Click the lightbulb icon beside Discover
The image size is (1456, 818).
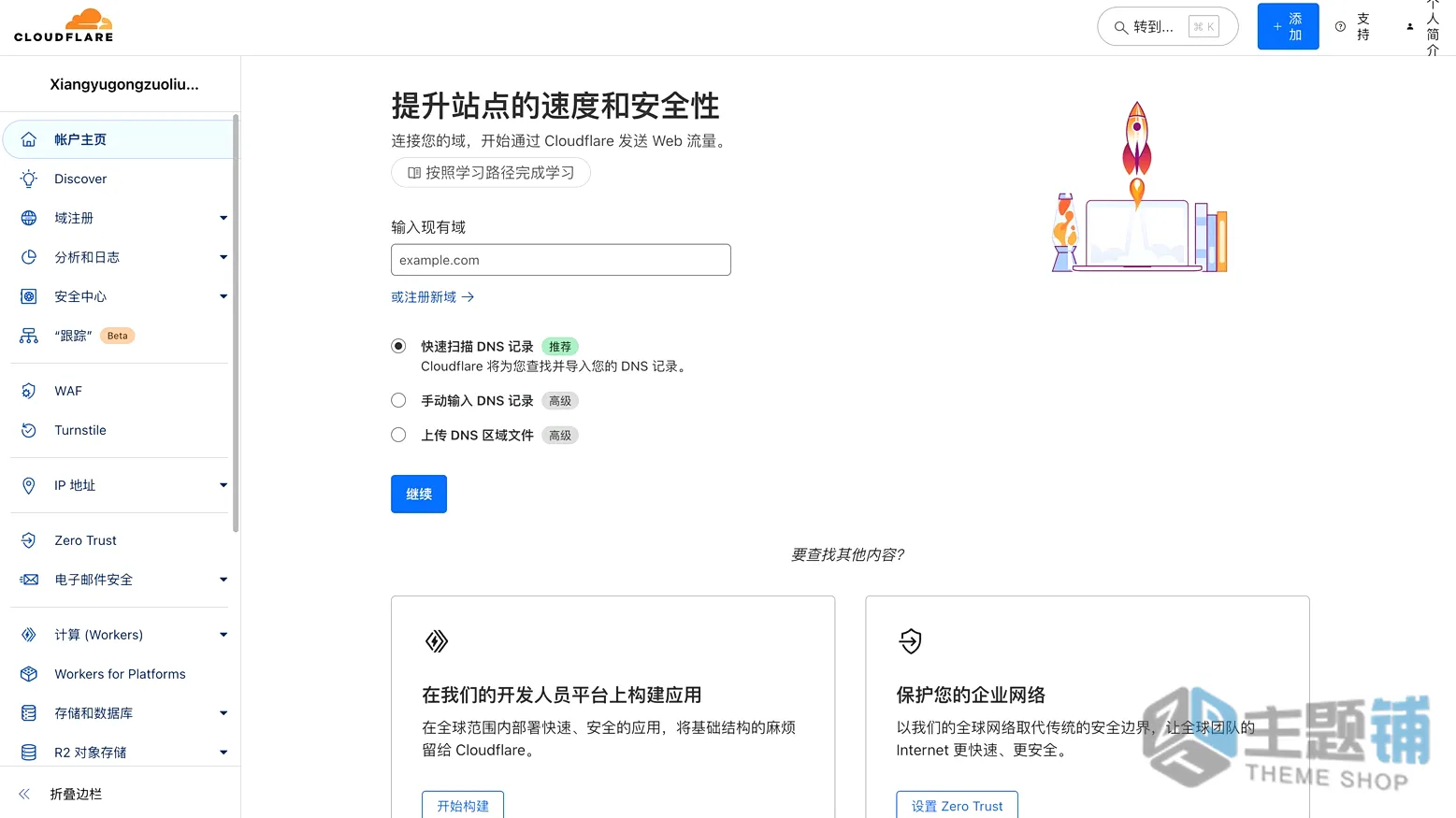(x=29, y=179)
